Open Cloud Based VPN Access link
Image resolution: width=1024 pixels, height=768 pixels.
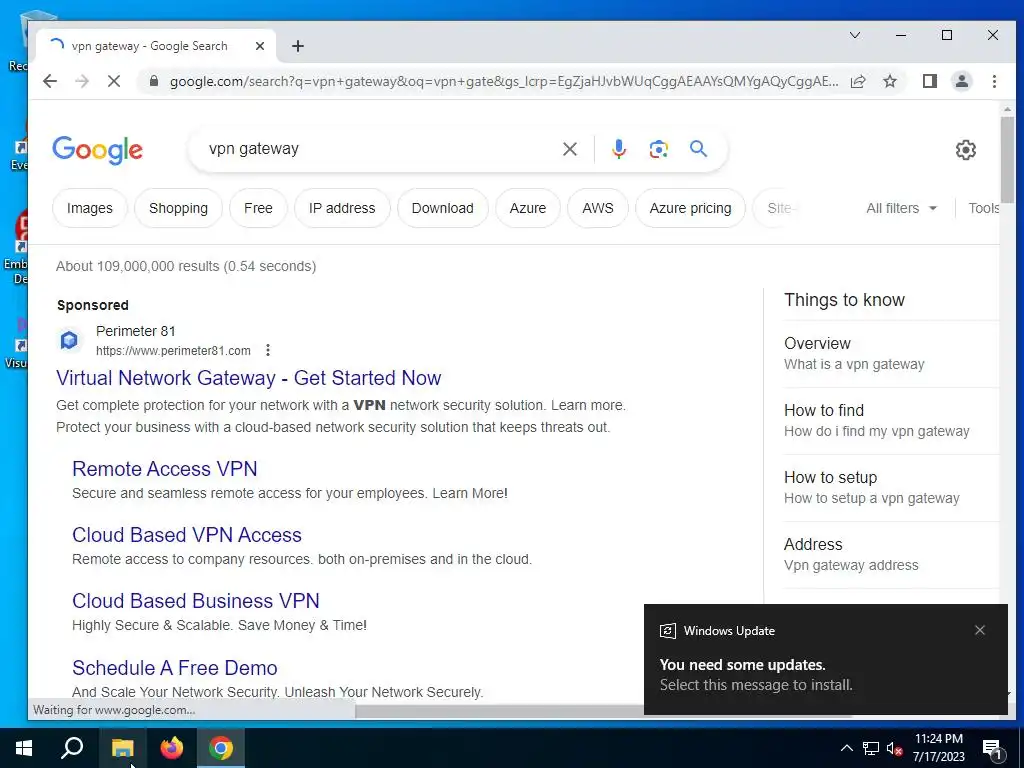(187, 535)
